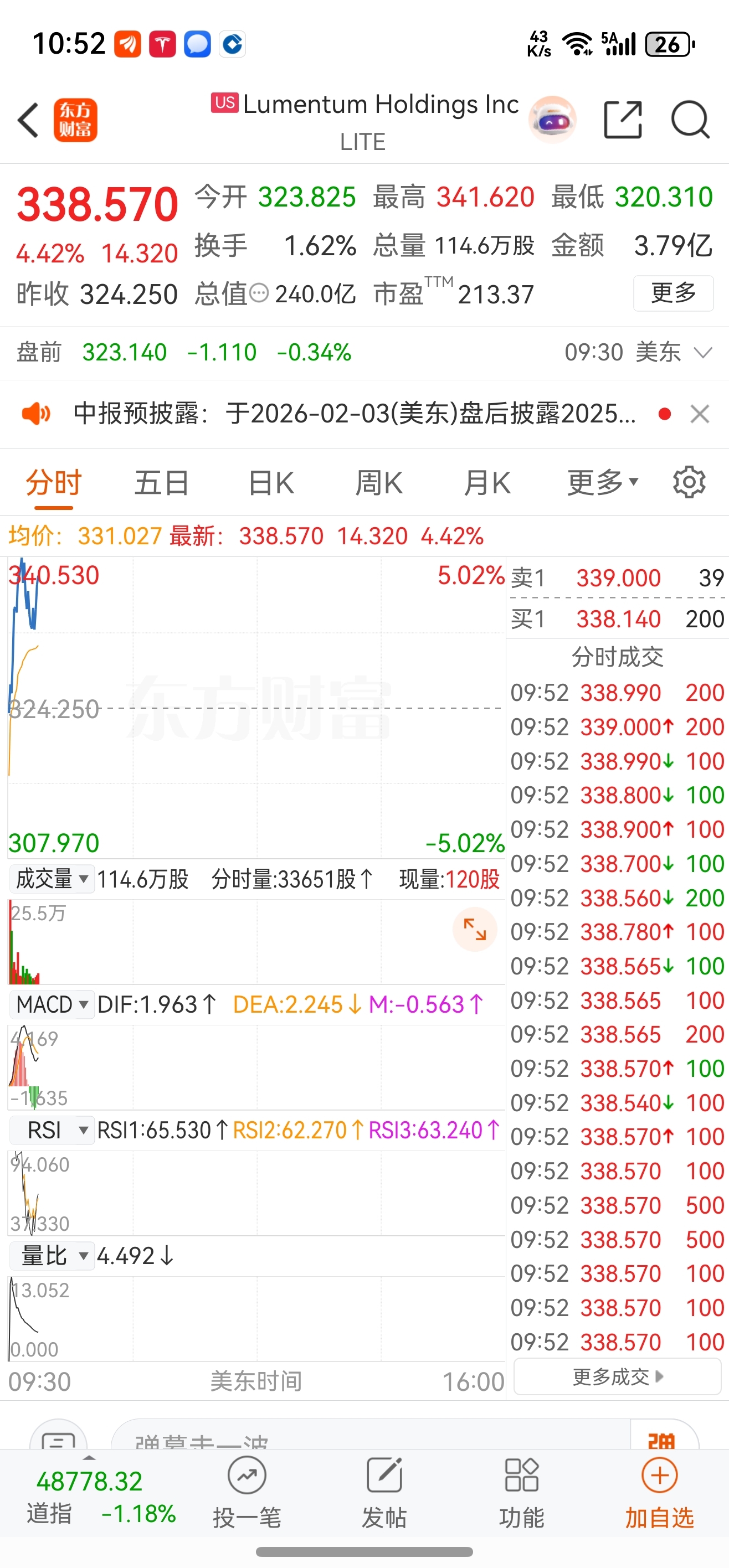Expand the 道指 index bar arrow
The height and width of the screenshot is (1568, 729).
(89, 1458)
